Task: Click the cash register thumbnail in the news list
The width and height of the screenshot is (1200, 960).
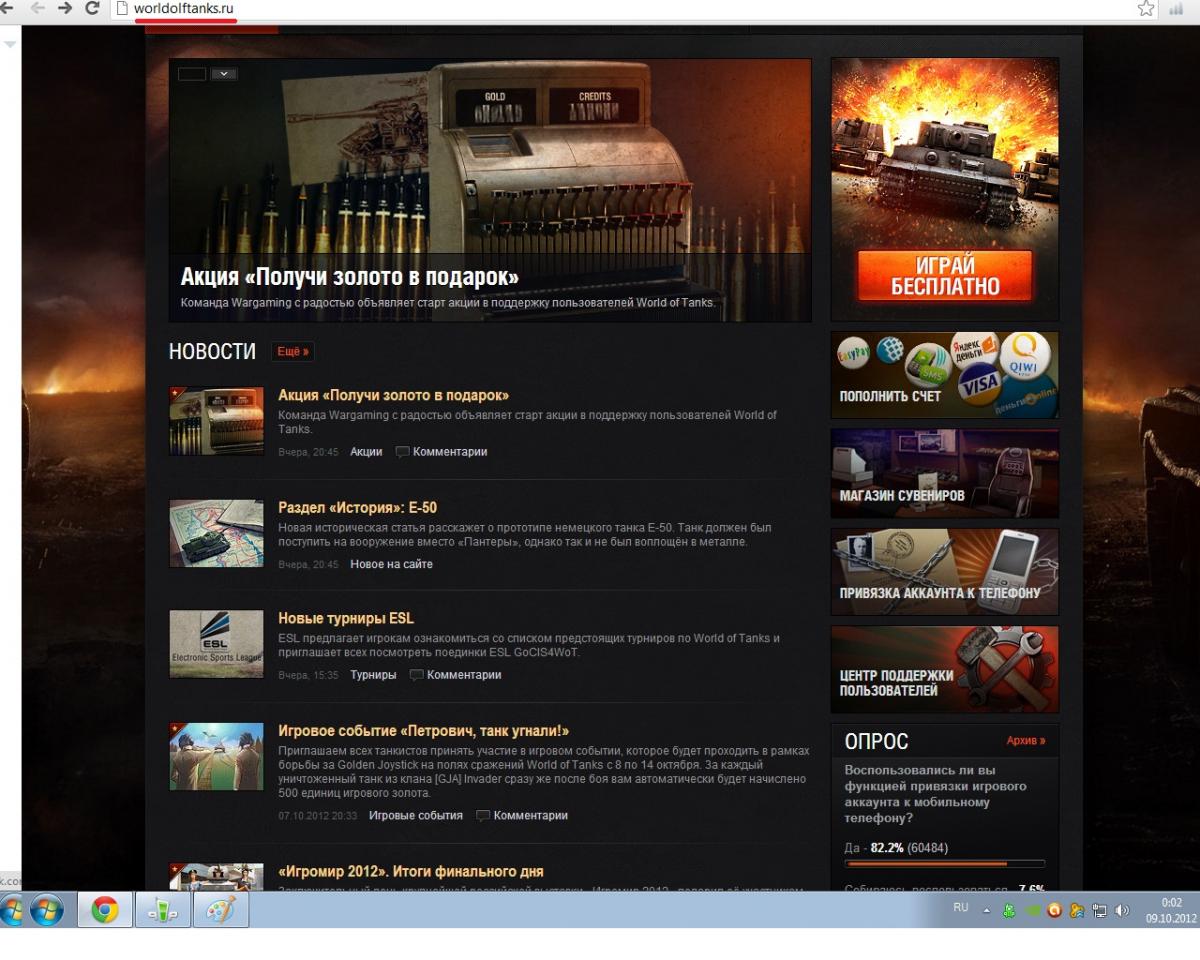Action: point(217,421)
